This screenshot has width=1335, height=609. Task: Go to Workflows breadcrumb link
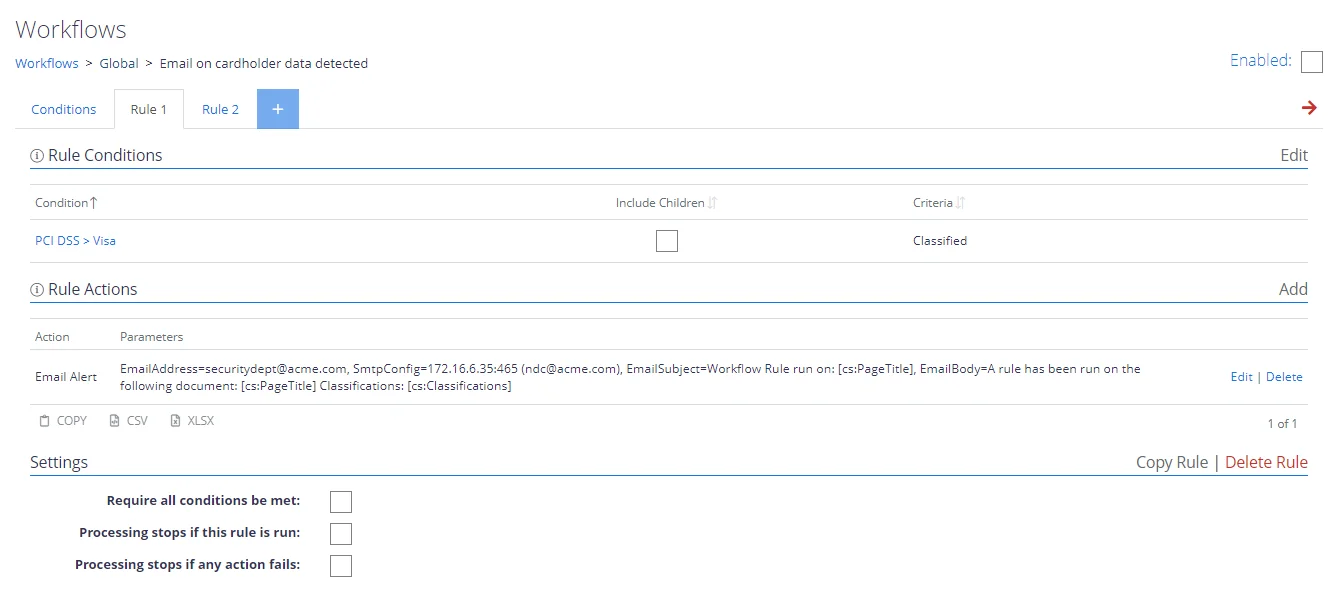[47, 63]
